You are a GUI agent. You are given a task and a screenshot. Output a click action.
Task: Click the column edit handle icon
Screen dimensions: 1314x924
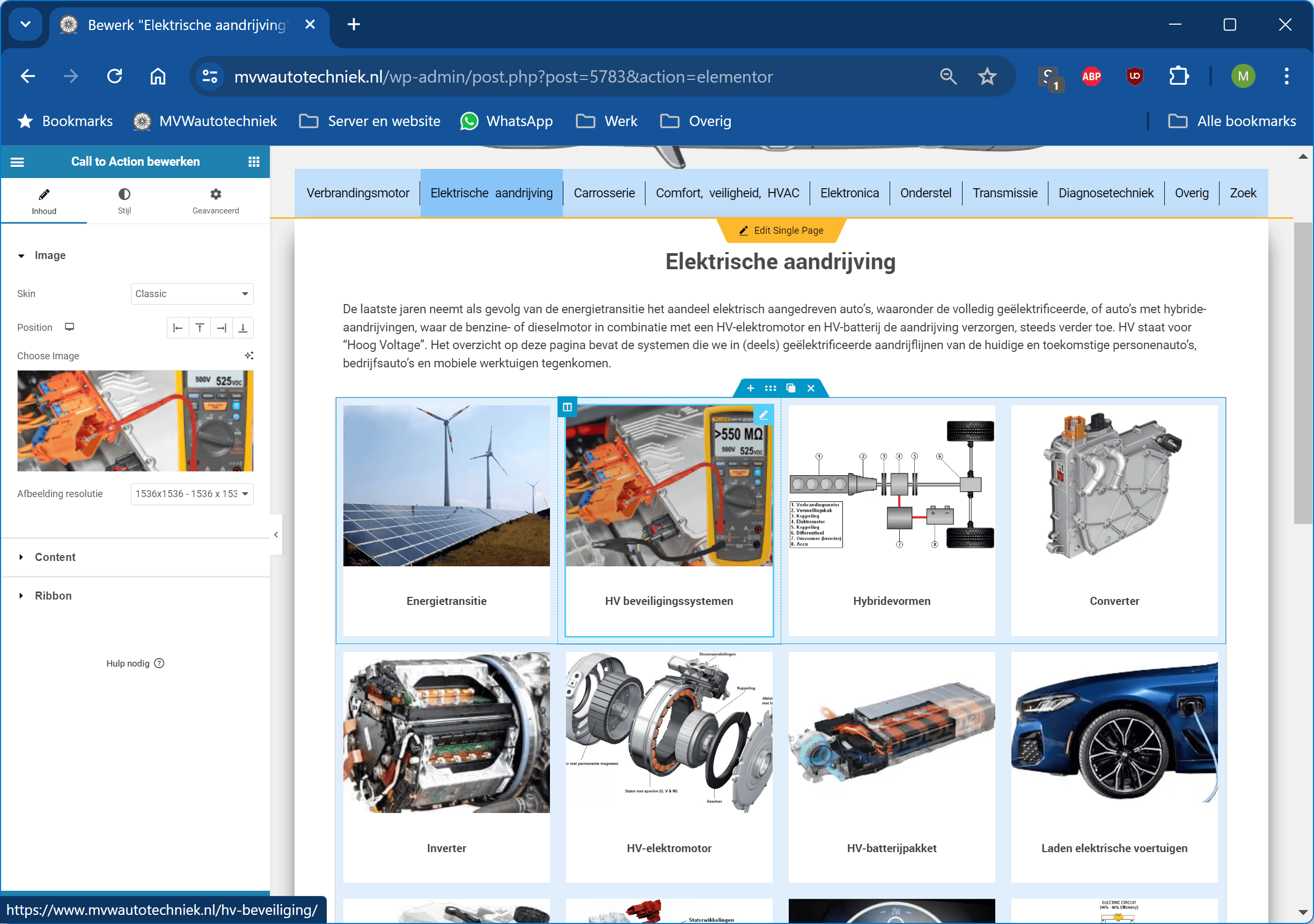(x=567, y=407)
